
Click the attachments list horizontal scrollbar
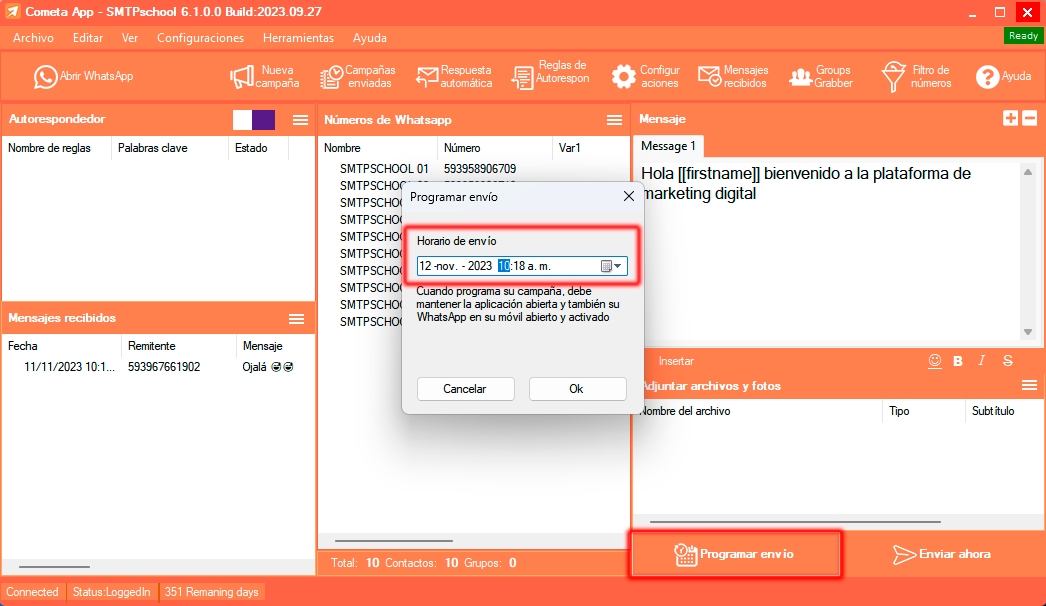pyautogui.click(x=795, y=522)
